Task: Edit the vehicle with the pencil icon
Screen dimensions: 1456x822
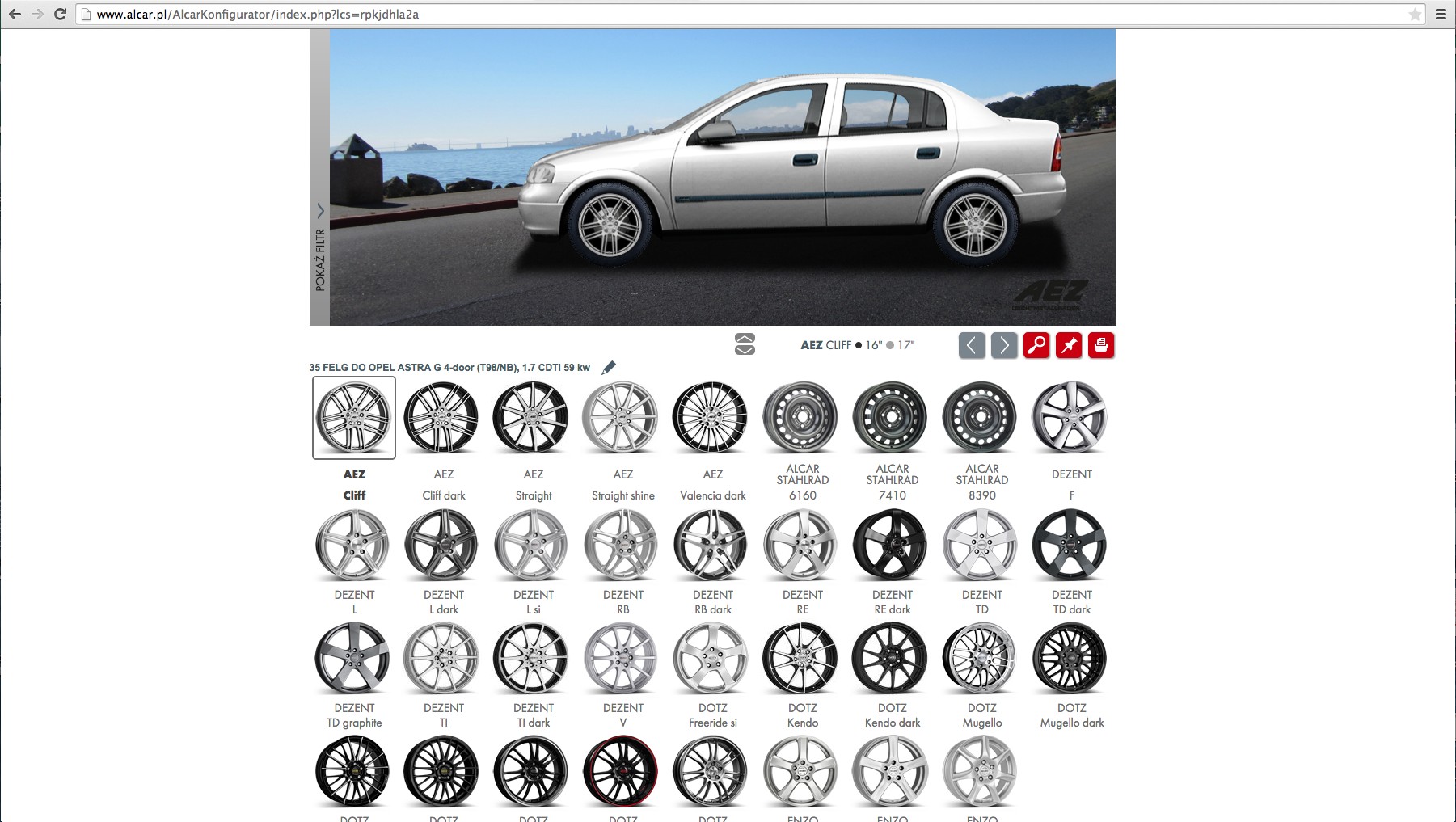Action: (609, 368)
